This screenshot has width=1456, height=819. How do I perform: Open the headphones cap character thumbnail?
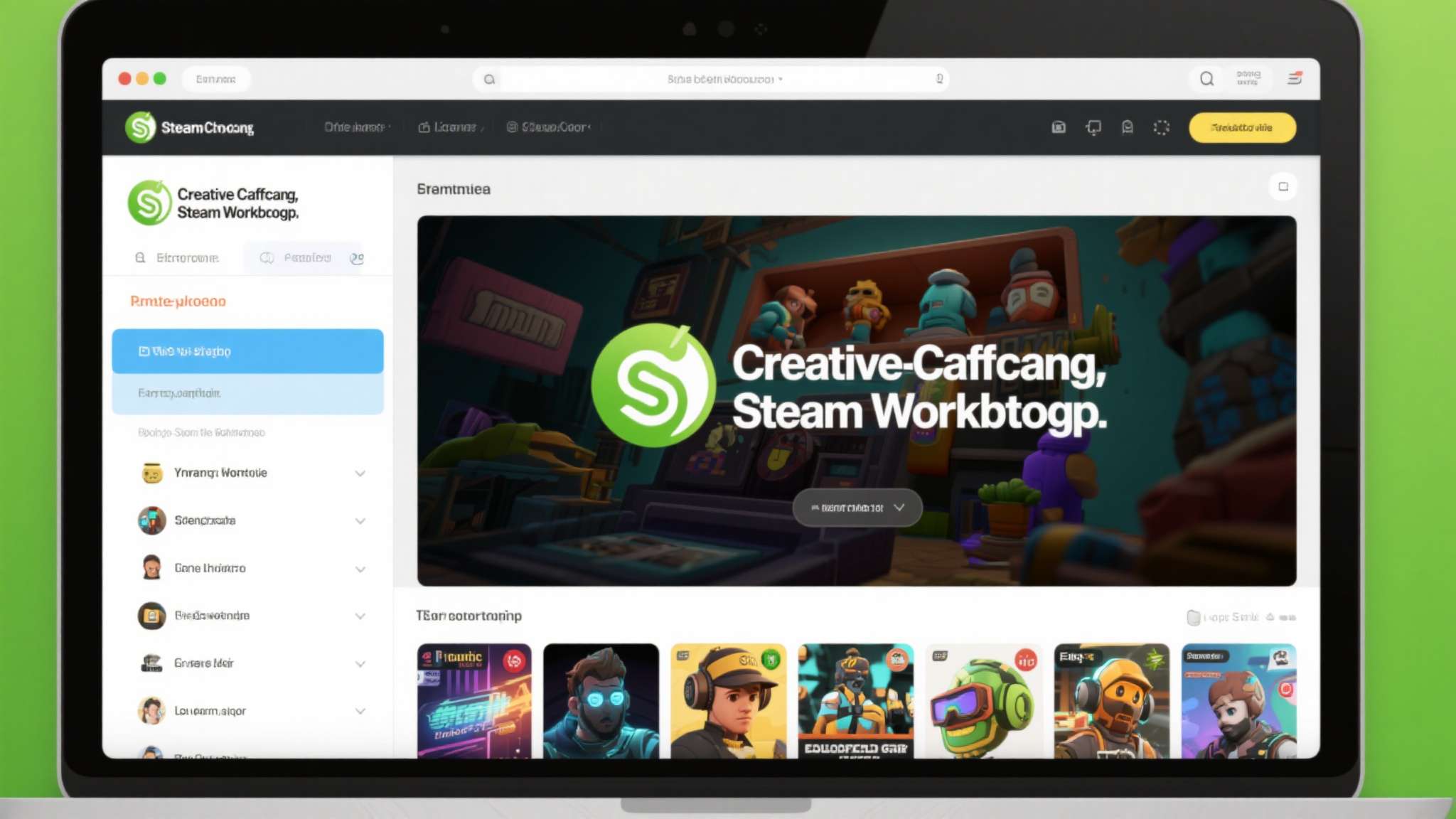tap(728, 701)
